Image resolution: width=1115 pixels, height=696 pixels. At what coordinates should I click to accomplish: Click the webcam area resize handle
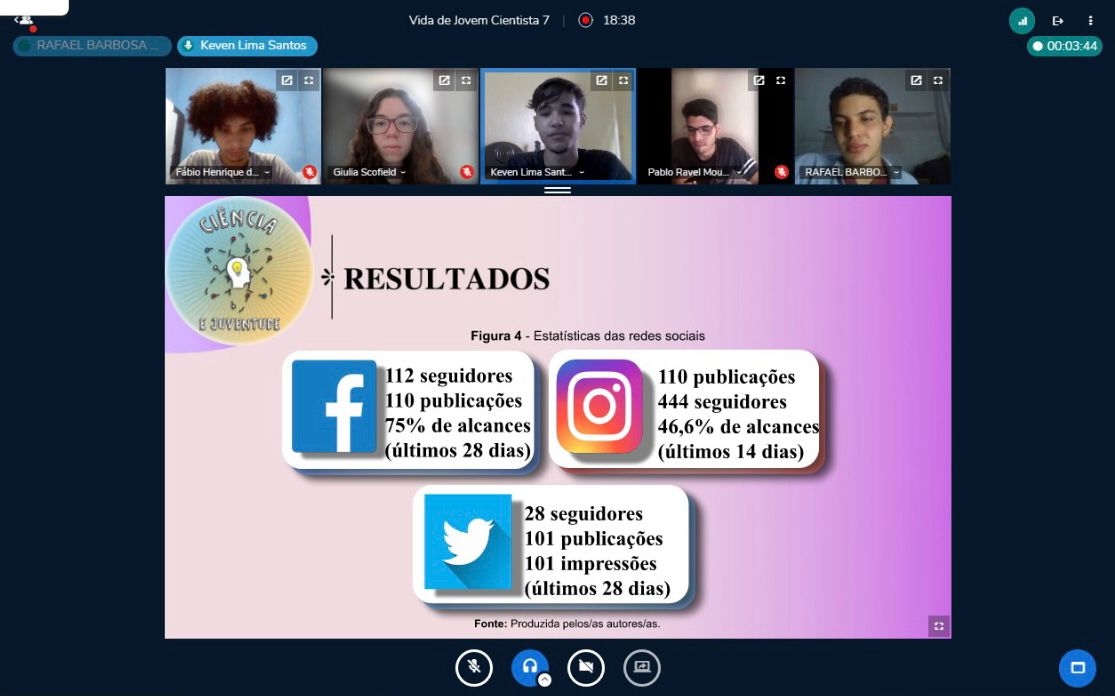click(557, 190)
